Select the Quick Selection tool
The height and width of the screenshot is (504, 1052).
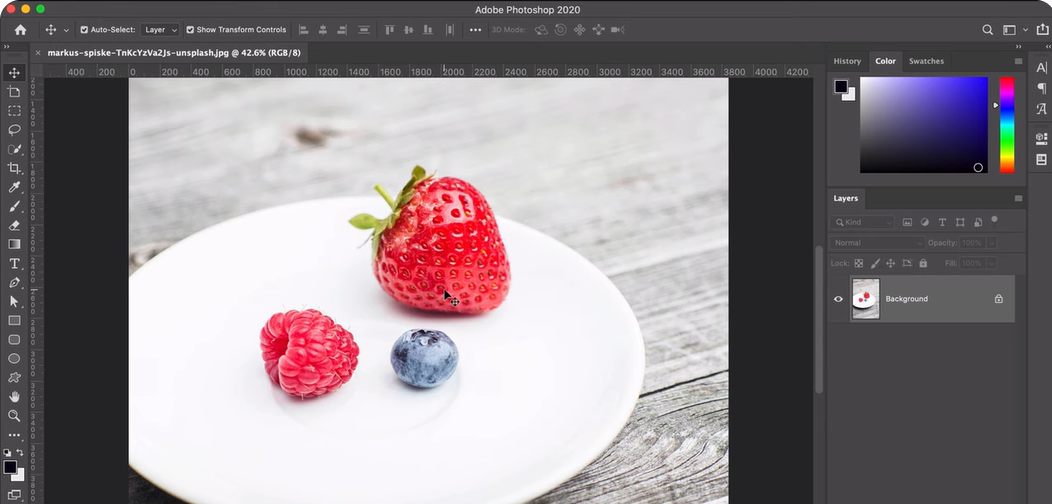(x=14, y=149)
